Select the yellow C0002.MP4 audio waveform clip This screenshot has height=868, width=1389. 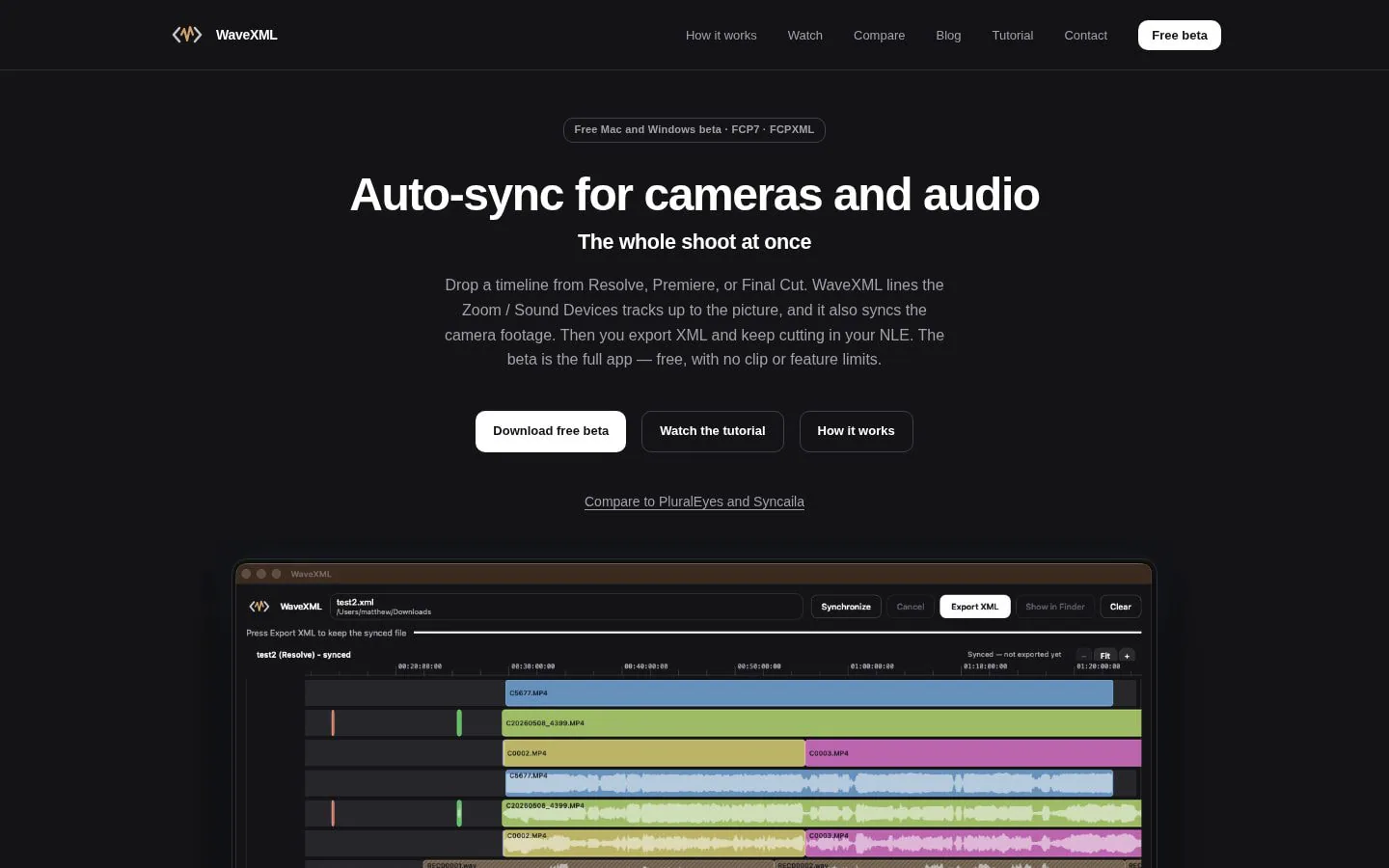click(x=654, y=843)
